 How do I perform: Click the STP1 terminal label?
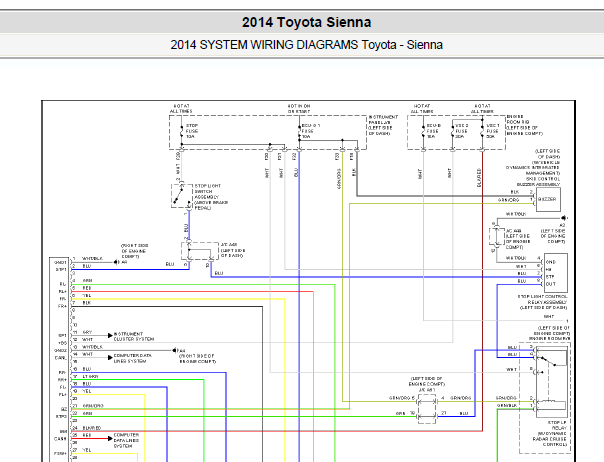tap(61, 270)
